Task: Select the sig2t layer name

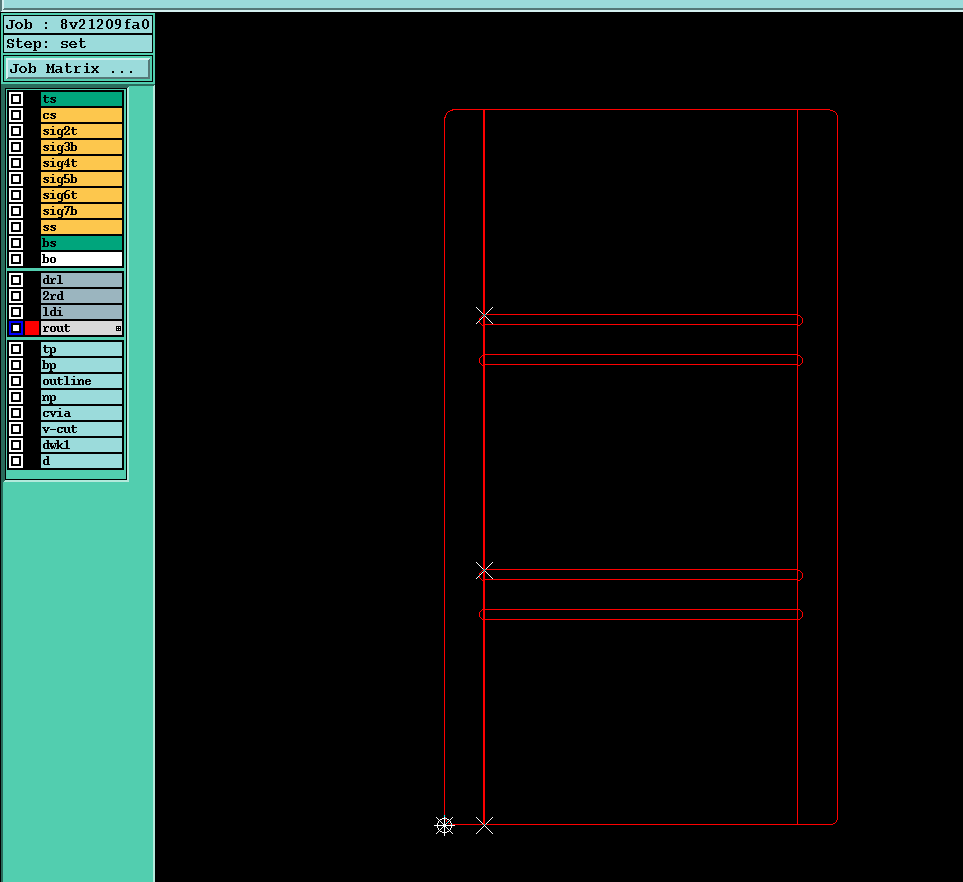Action: click(82, 131)
